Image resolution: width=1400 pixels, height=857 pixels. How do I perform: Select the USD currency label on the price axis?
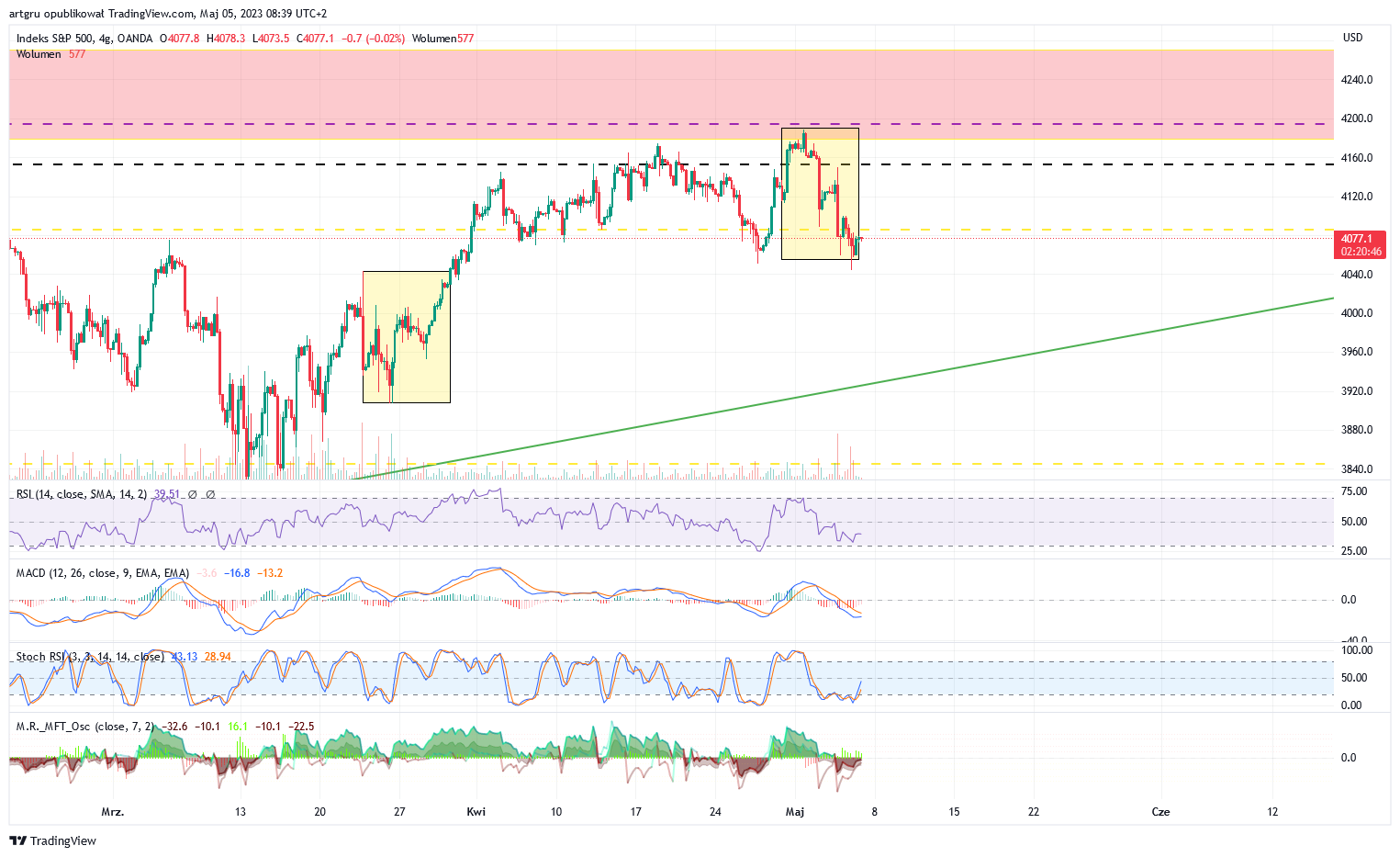pos(1352,38)
